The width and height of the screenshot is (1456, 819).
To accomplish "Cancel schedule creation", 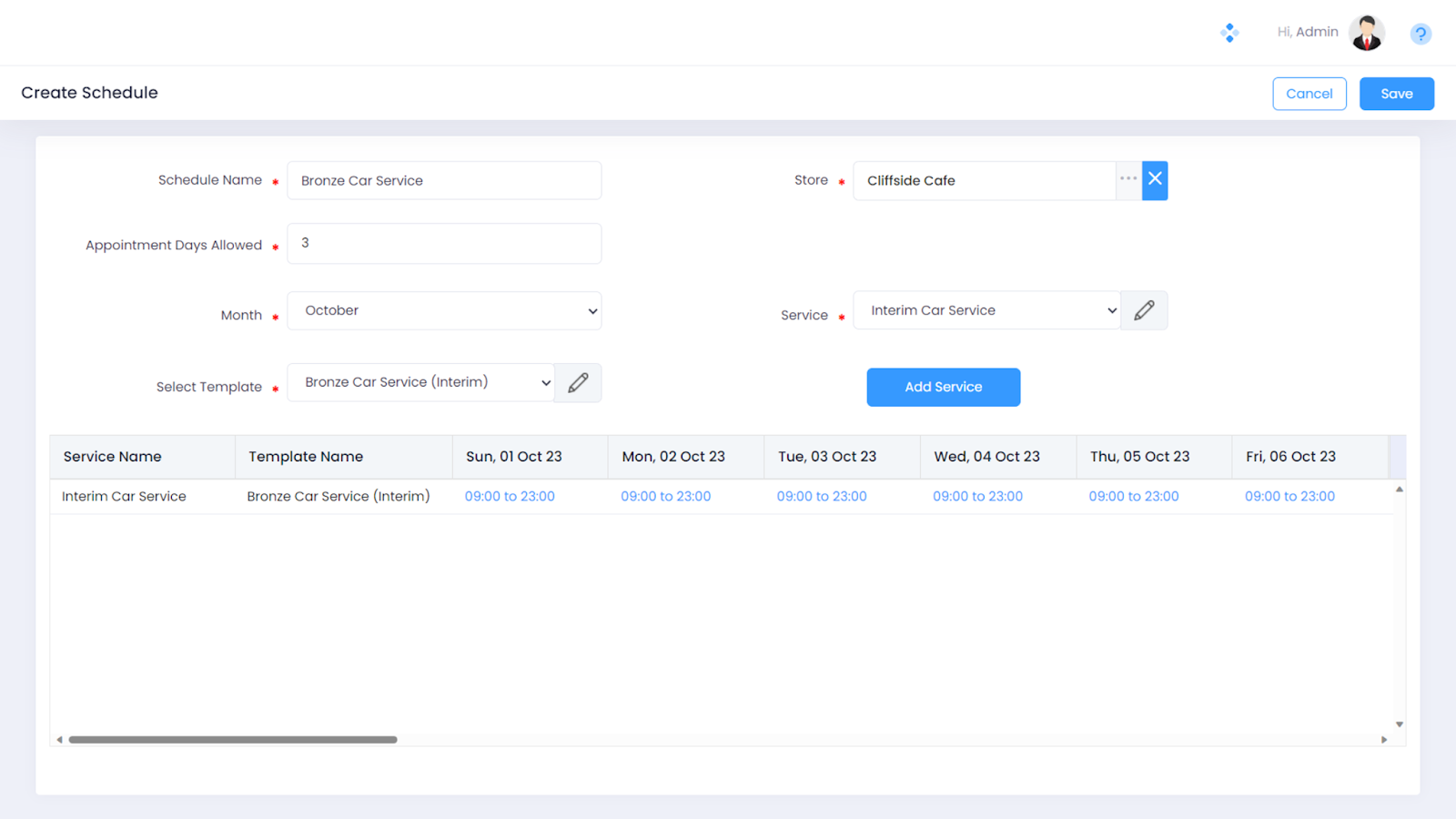I will coord(1309,94).
